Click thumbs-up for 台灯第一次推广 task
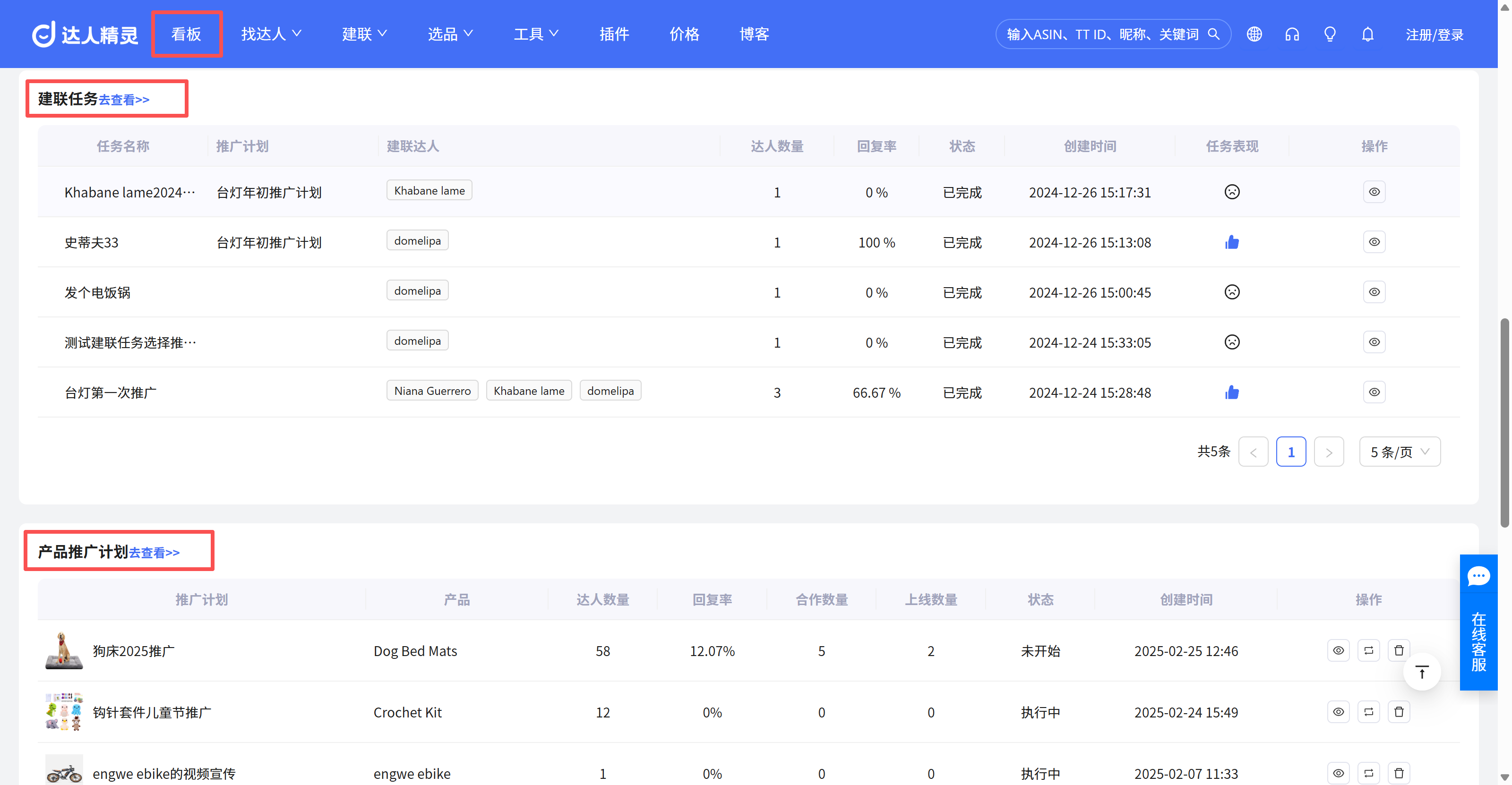 pyautogui.click(x=1232, y=392)
